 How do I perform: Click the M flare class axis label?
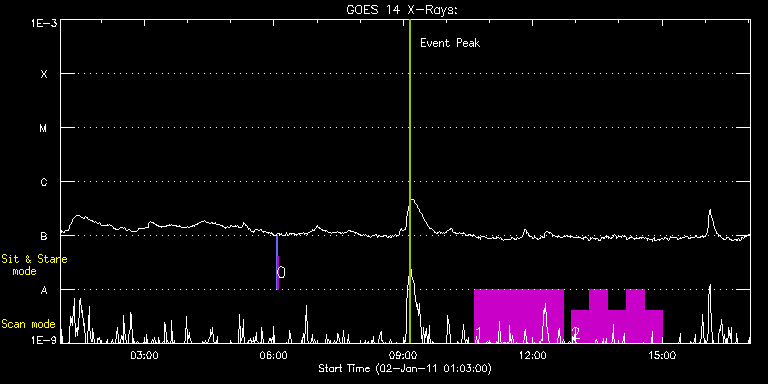click(x=44, y=128)
